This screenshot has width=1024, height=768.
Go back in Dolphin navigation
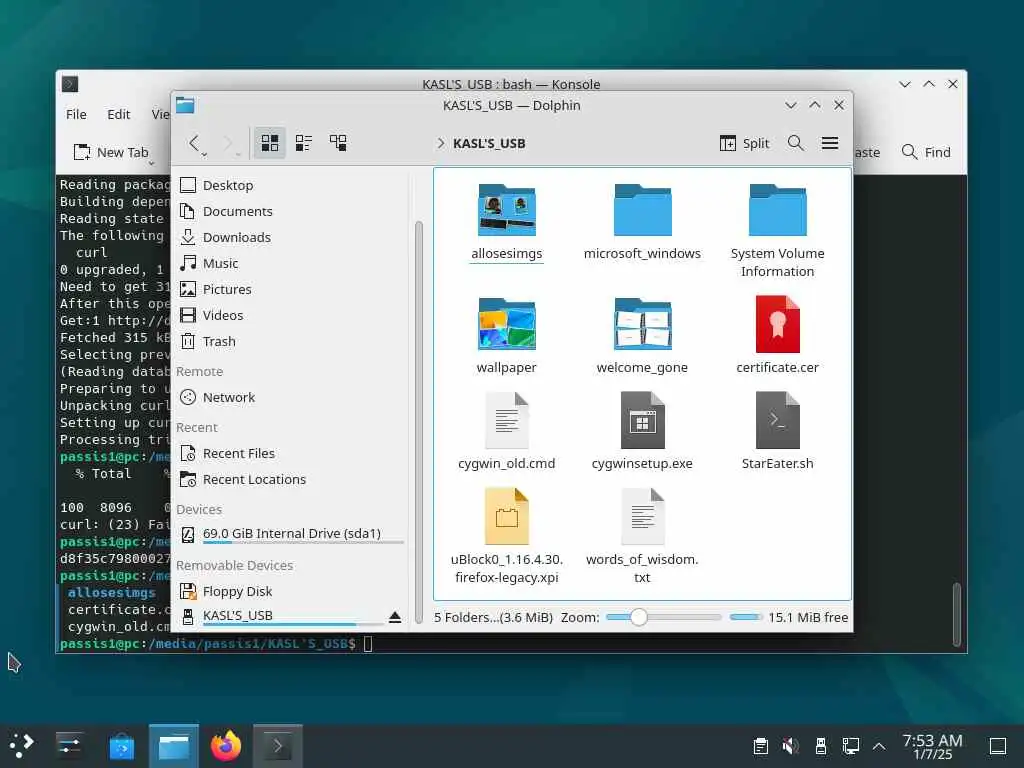193,143
